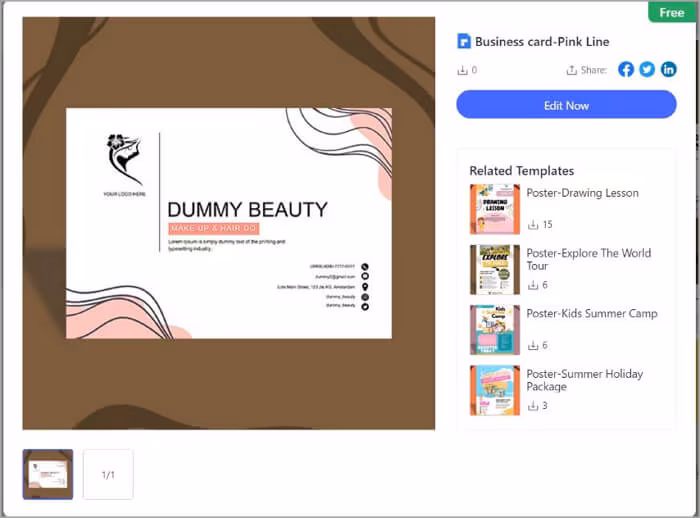The height and width of the screenshot is (518, 700).
Task: Click the download count icon beside 0
Action: pos(462,70)
